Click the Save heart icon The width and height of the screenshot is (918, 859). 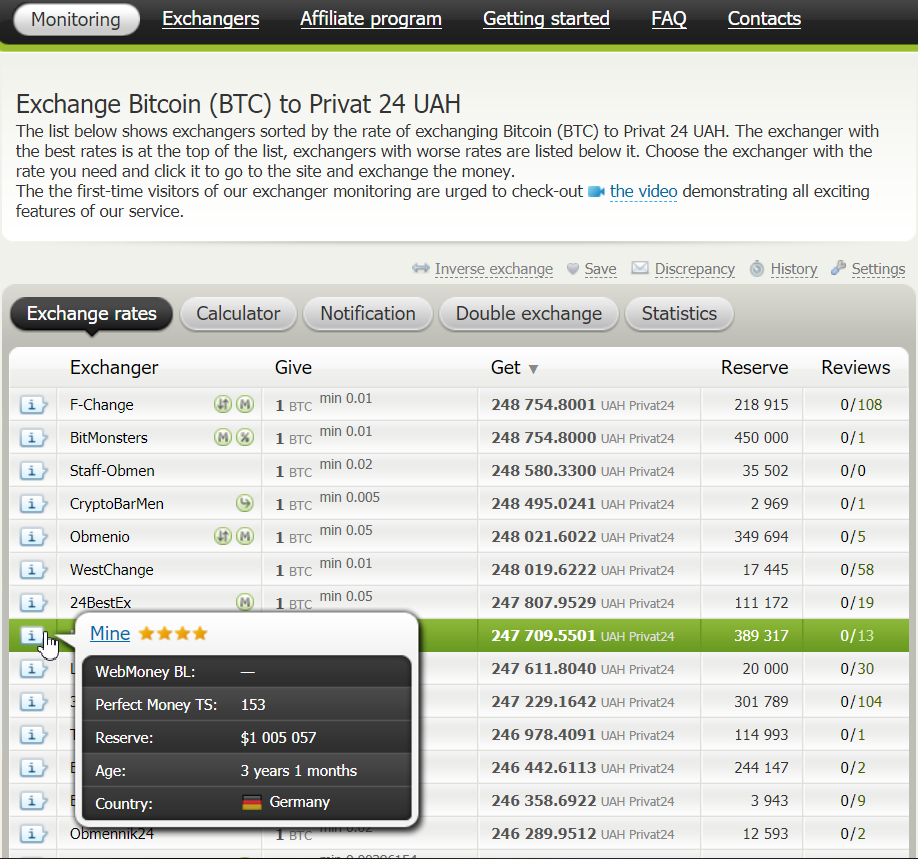(573, 269)
